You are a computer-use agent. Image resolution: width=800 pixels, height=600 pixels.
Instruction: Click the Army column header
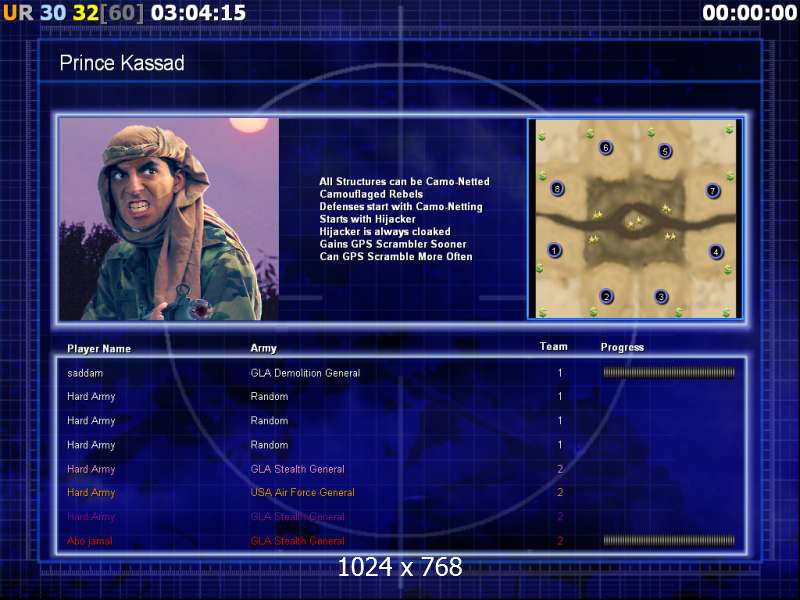[263, 348]
